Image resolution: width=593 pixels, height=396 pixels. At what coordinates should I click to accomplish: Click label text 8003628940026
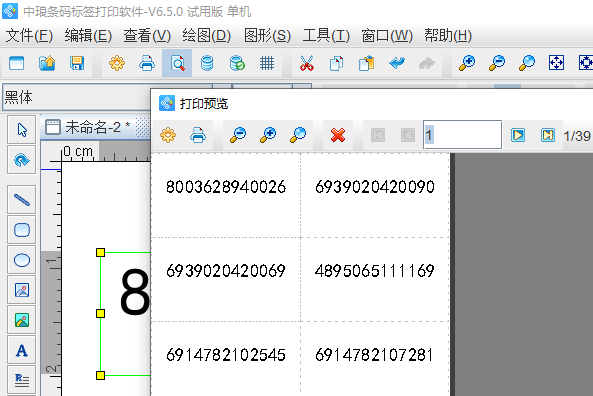click(x=226, y=187)
